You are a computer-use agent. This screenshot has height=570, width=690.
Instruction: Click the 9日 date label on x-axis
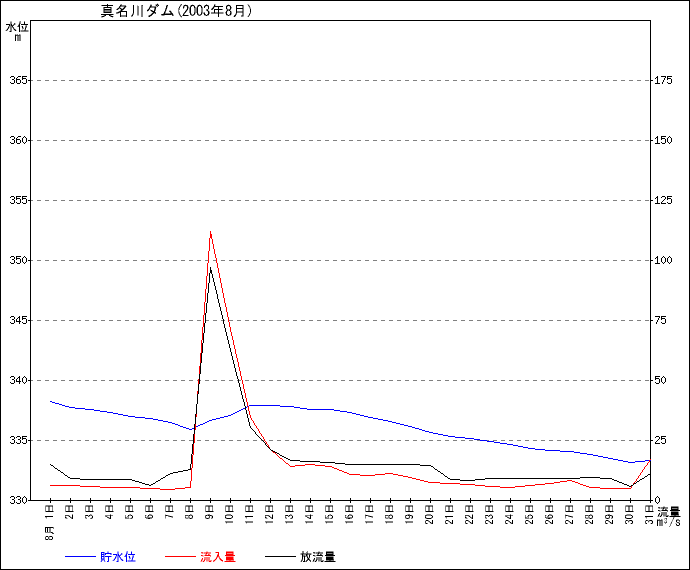pyautogui.click(x=210, y=513)
